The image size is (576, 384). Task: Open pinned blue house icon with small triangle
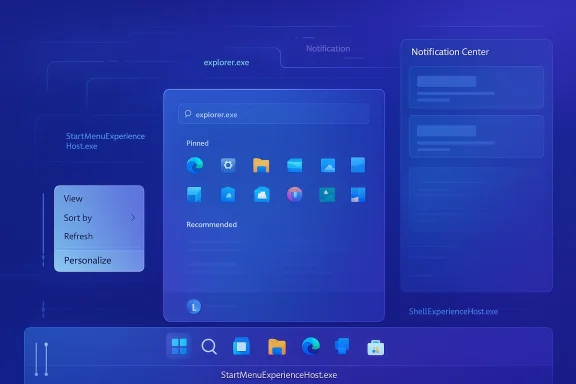tap(228, 195)
